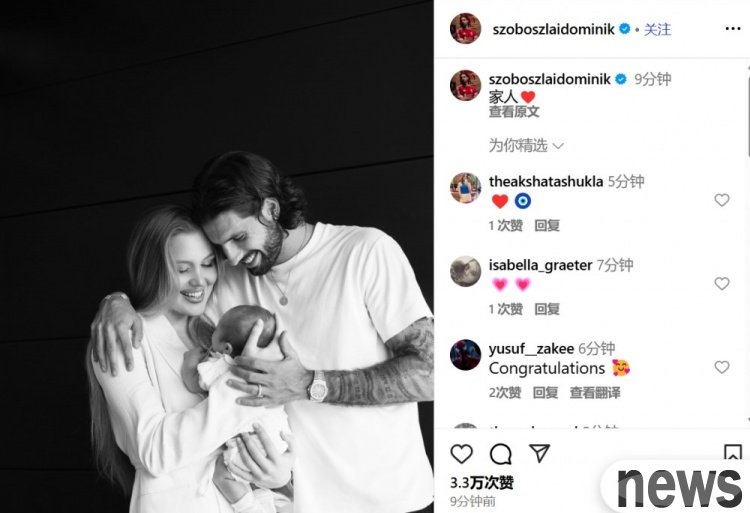Open szoboszlaidominik header profile picture
Image resolution: width=750 pixels, height=513 pixels.
(x=465, y=29)
